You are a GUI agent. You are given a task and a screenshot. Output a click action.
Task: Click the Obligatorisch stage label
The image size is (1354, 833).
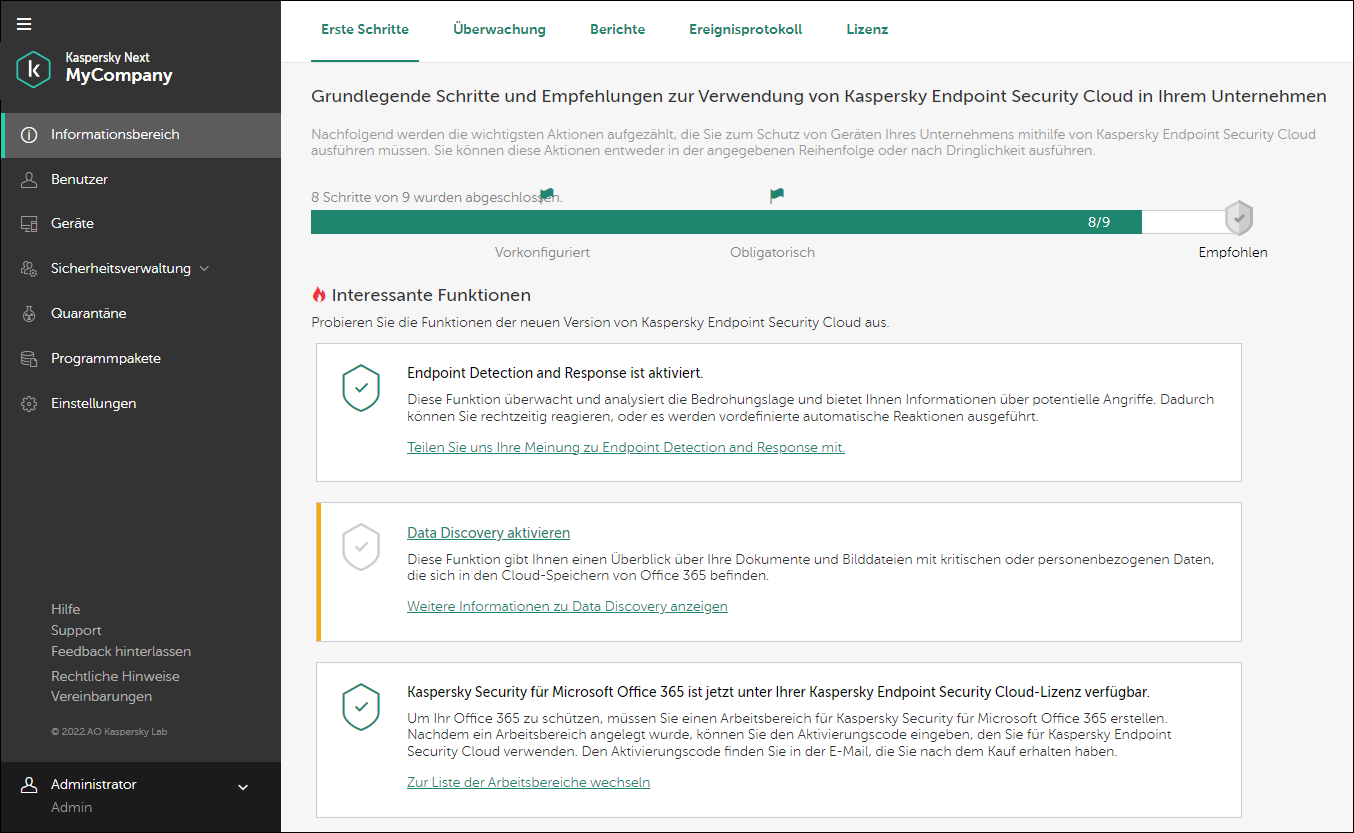[x=772, y=253]
